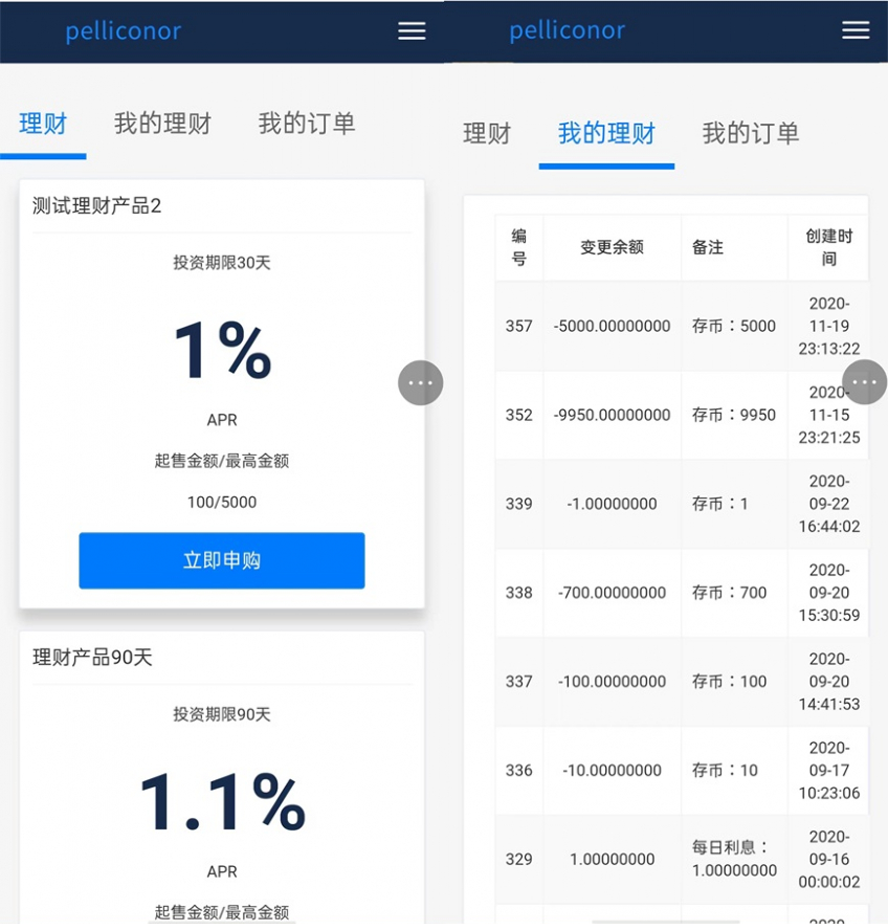Select row number 336
Screen dimensions: 888x924
[519, 771]
